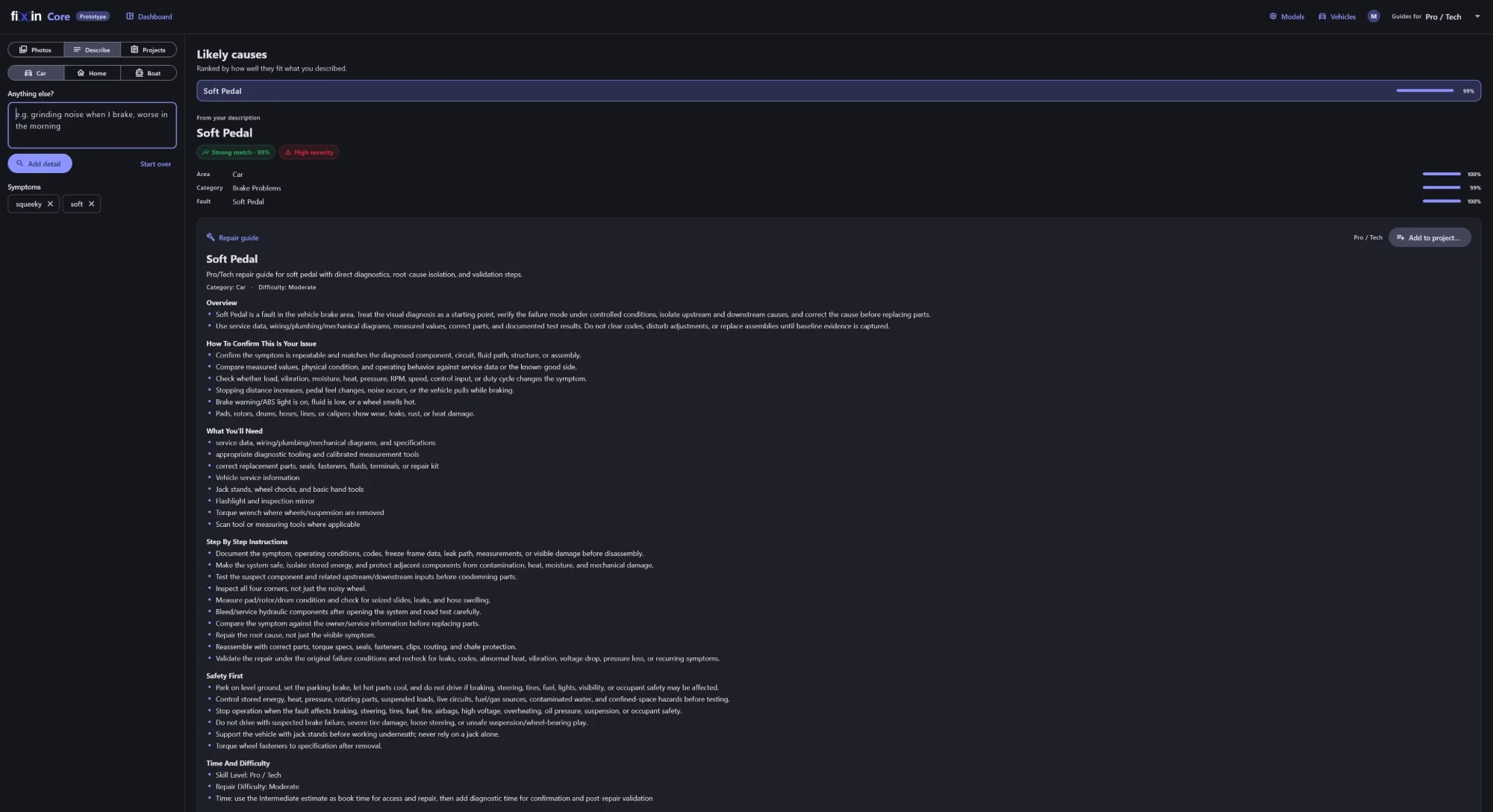This screenshot has height=812, width=1493.
Task: Select the Soft Pedal likely cause row
Action: 838,91
